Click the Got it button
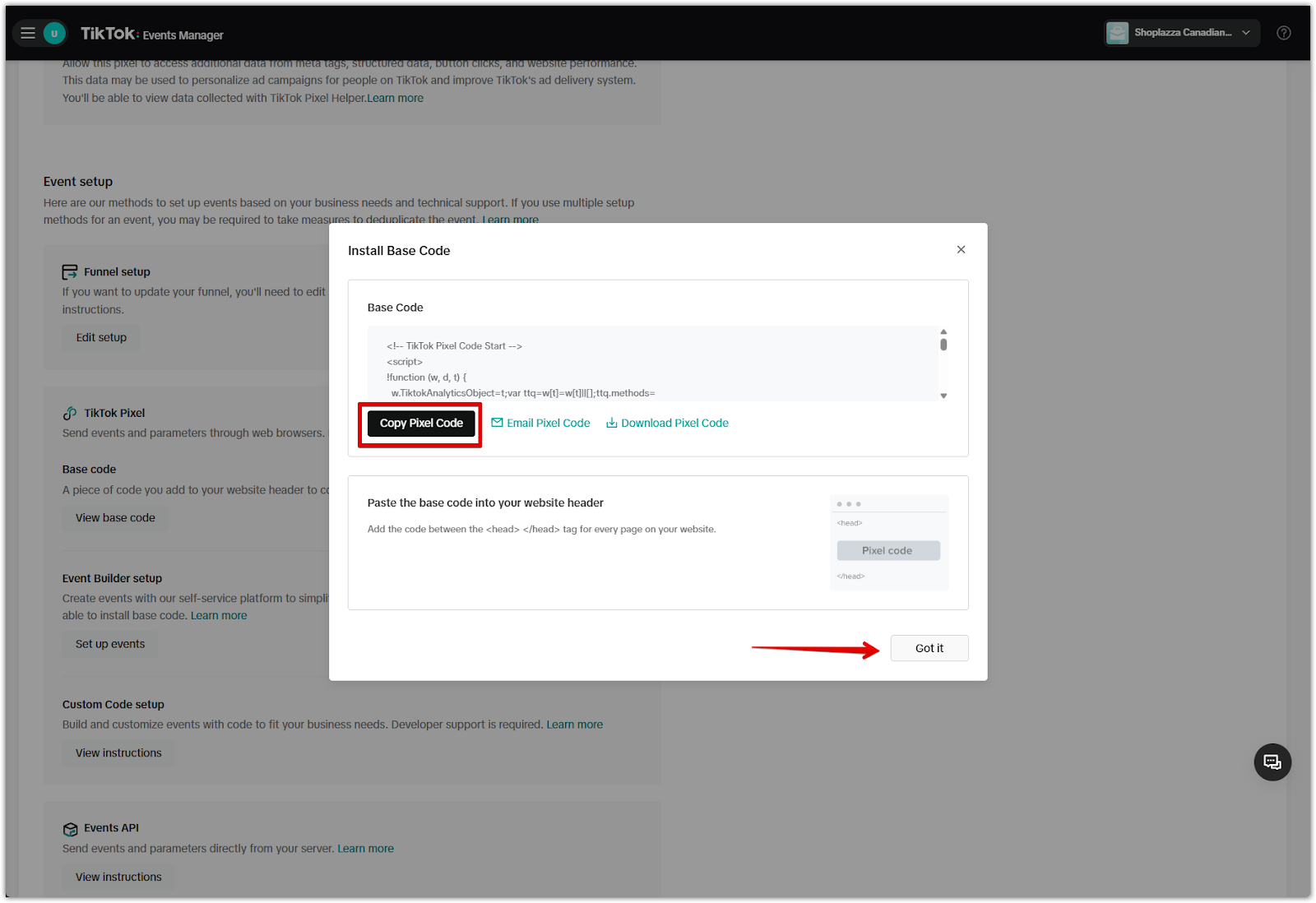 (x=929, y=648)
